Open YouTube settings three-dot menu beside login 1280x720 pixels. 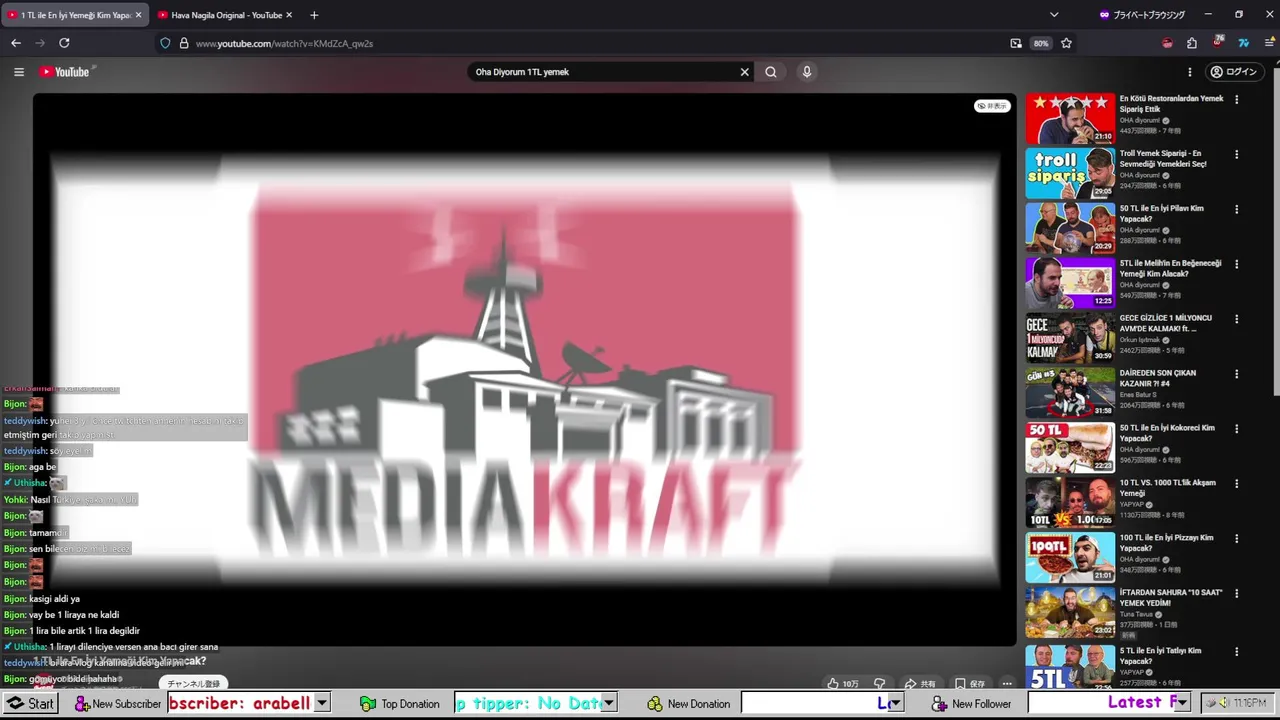coord(1189,72)
